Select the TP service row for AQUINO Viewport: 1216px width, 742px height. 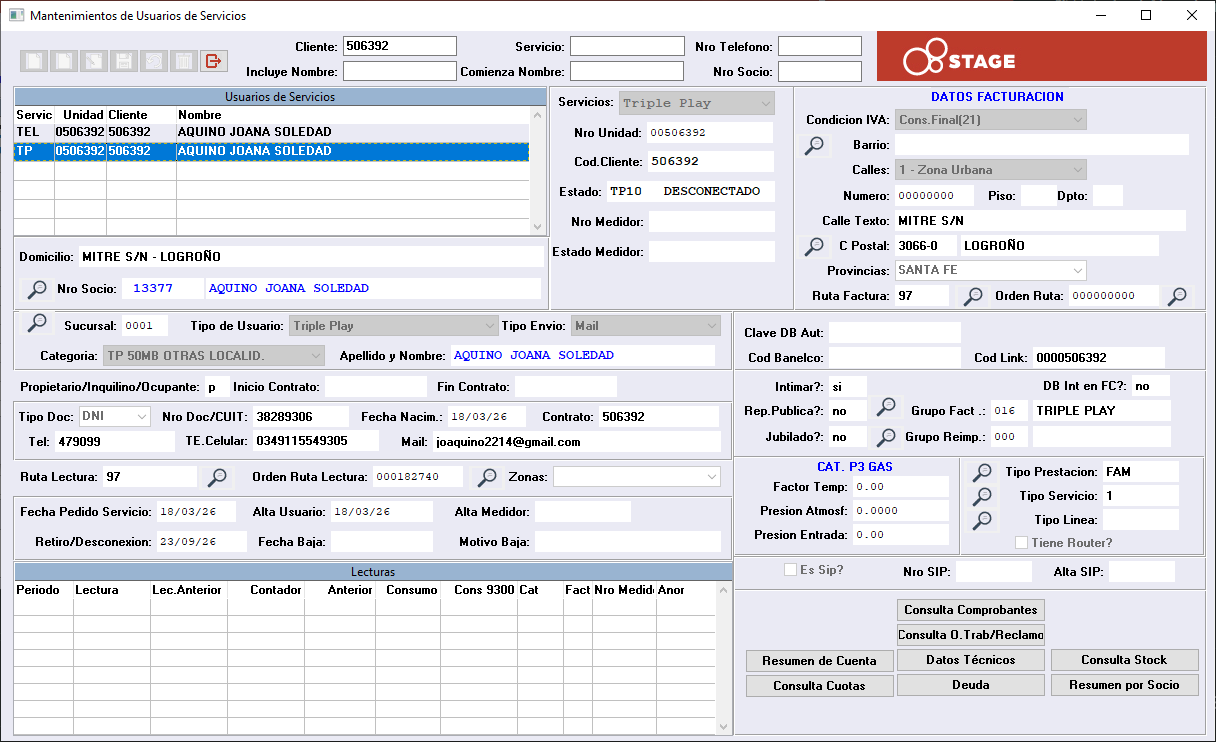[x=272, y=151]
